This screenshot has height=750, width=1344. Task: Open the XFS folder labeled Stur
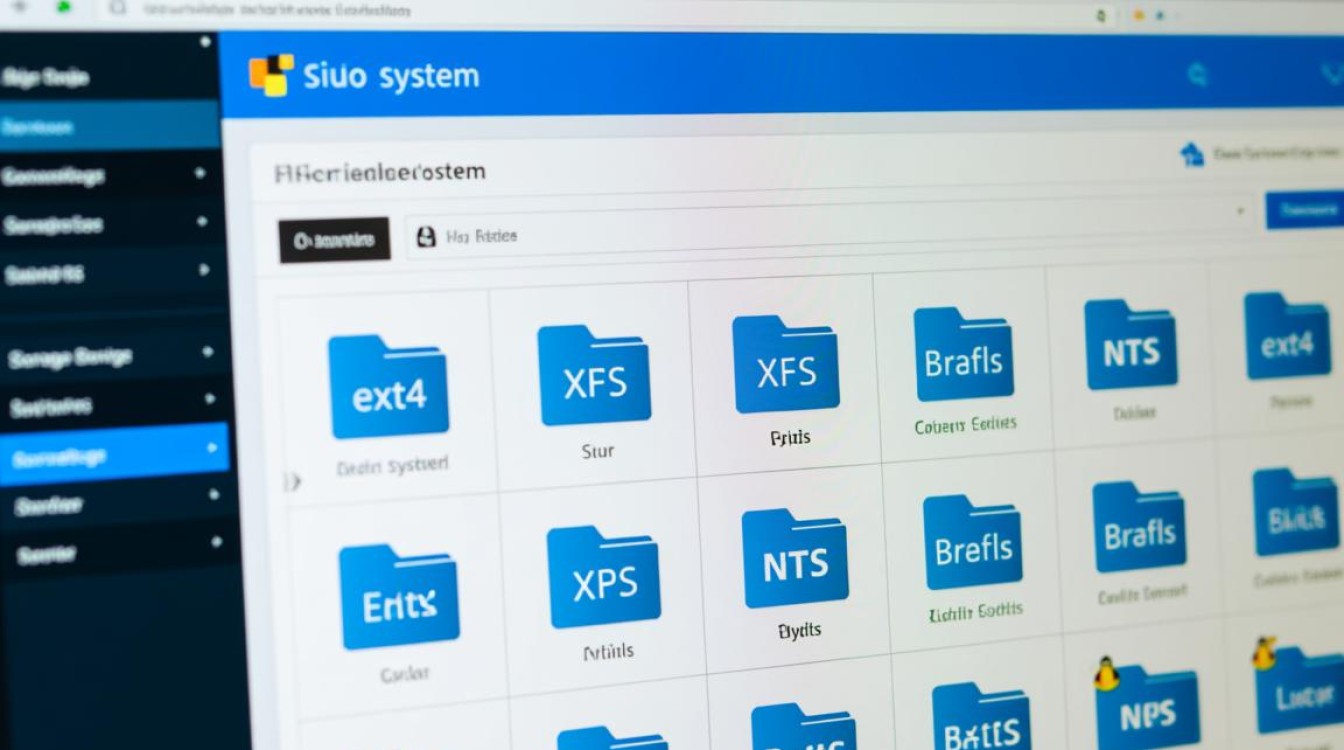click(x=595, y=376)
